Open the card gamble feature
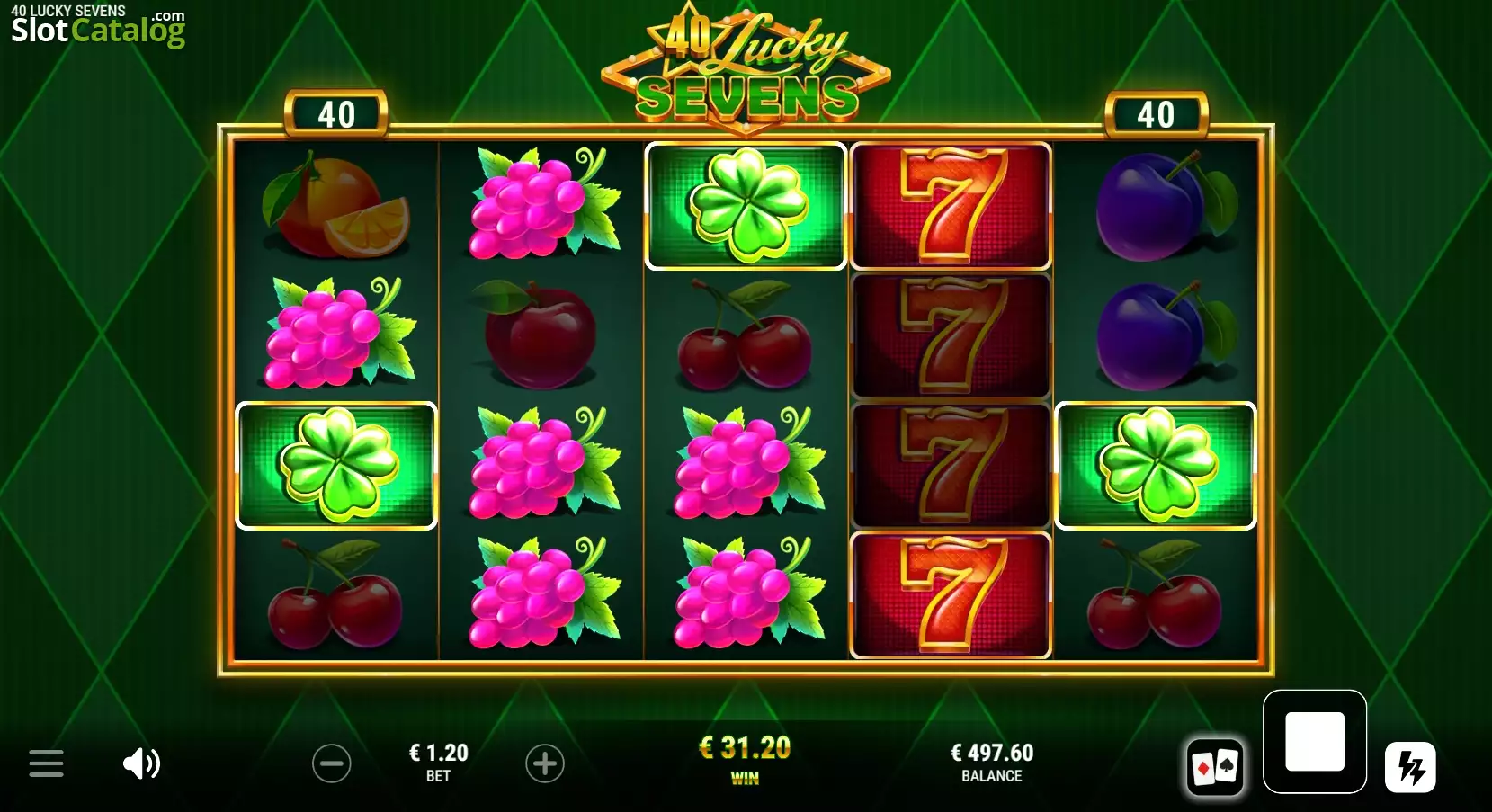The image size is (1492, 812). click(1216, 767)
